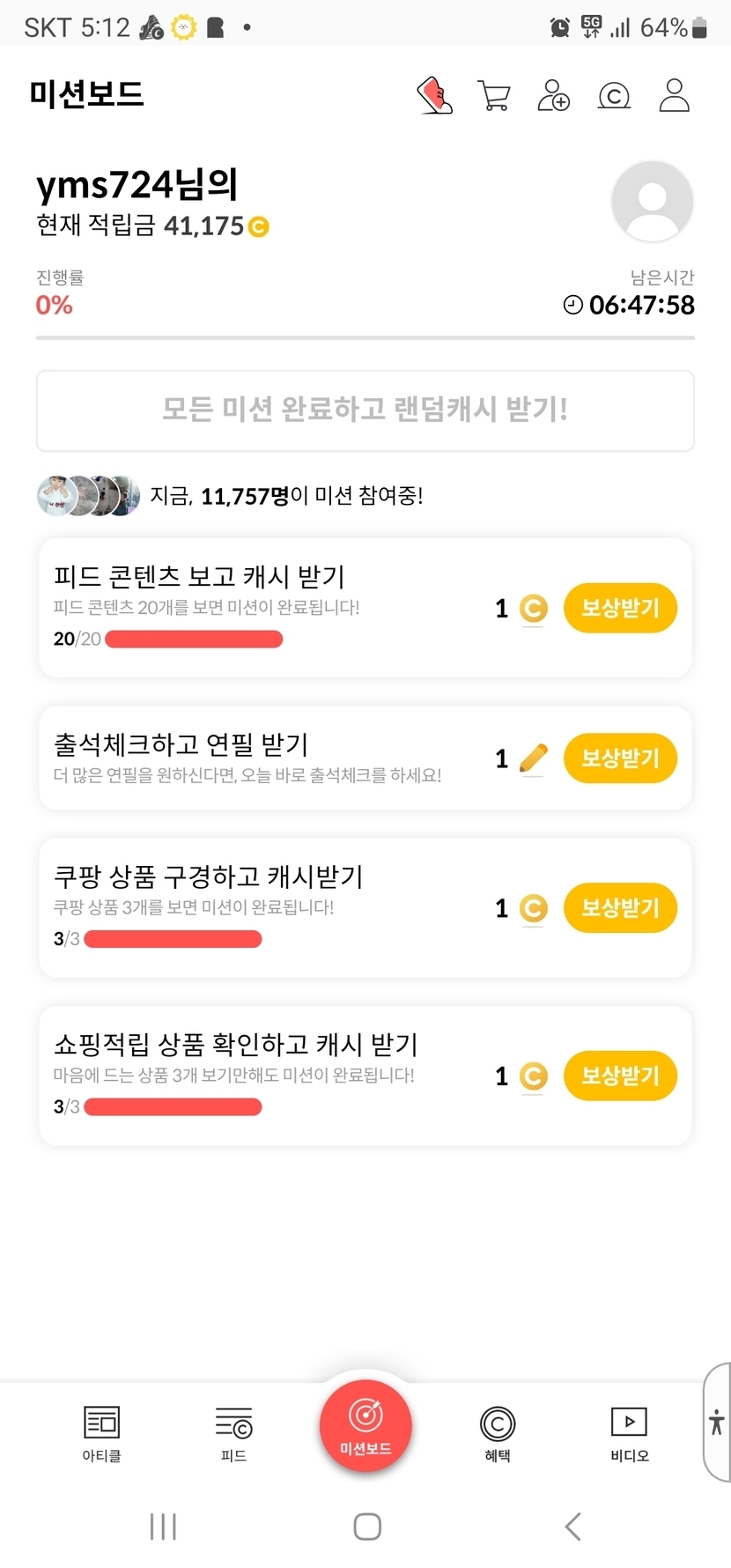This screenshot has height=1568, width=731.
Task: Switch to the 아티클 tab
Action: tap(101, 1433)
